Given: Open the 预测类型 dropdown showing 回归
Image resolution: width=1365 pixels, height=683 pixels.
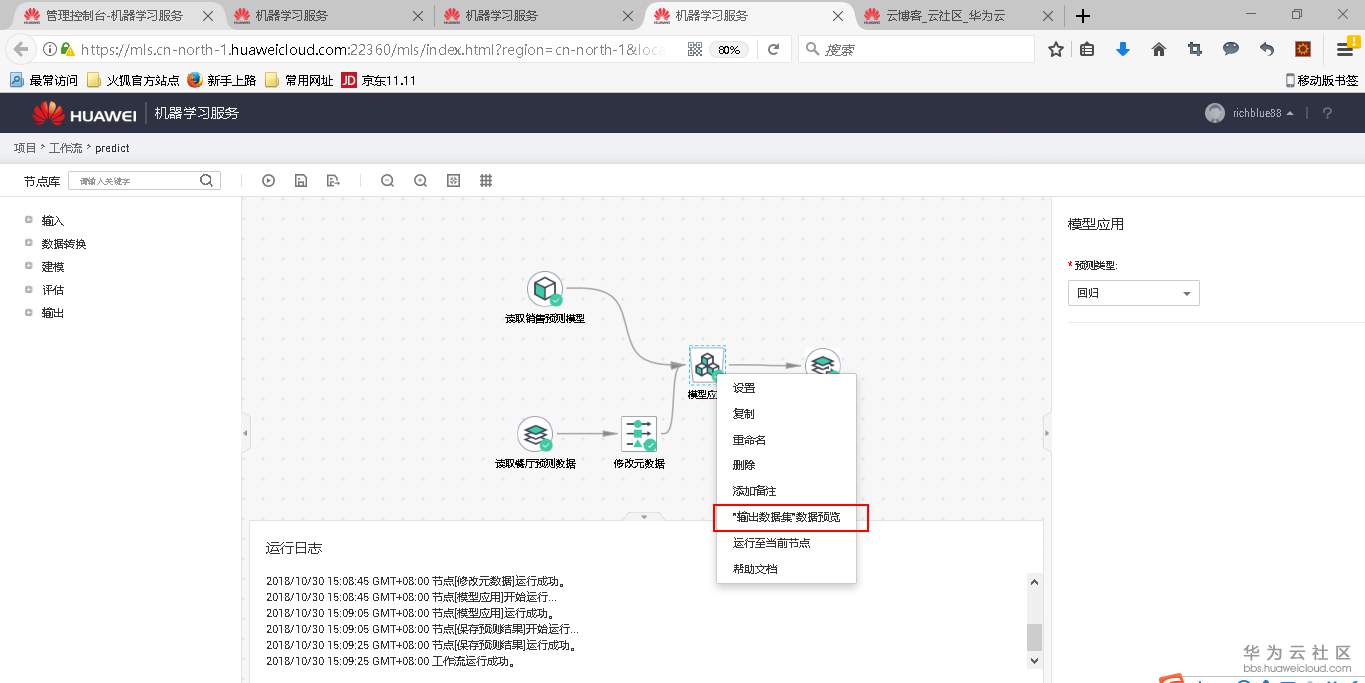Looking at the screenshot, I should (1133, 293).
